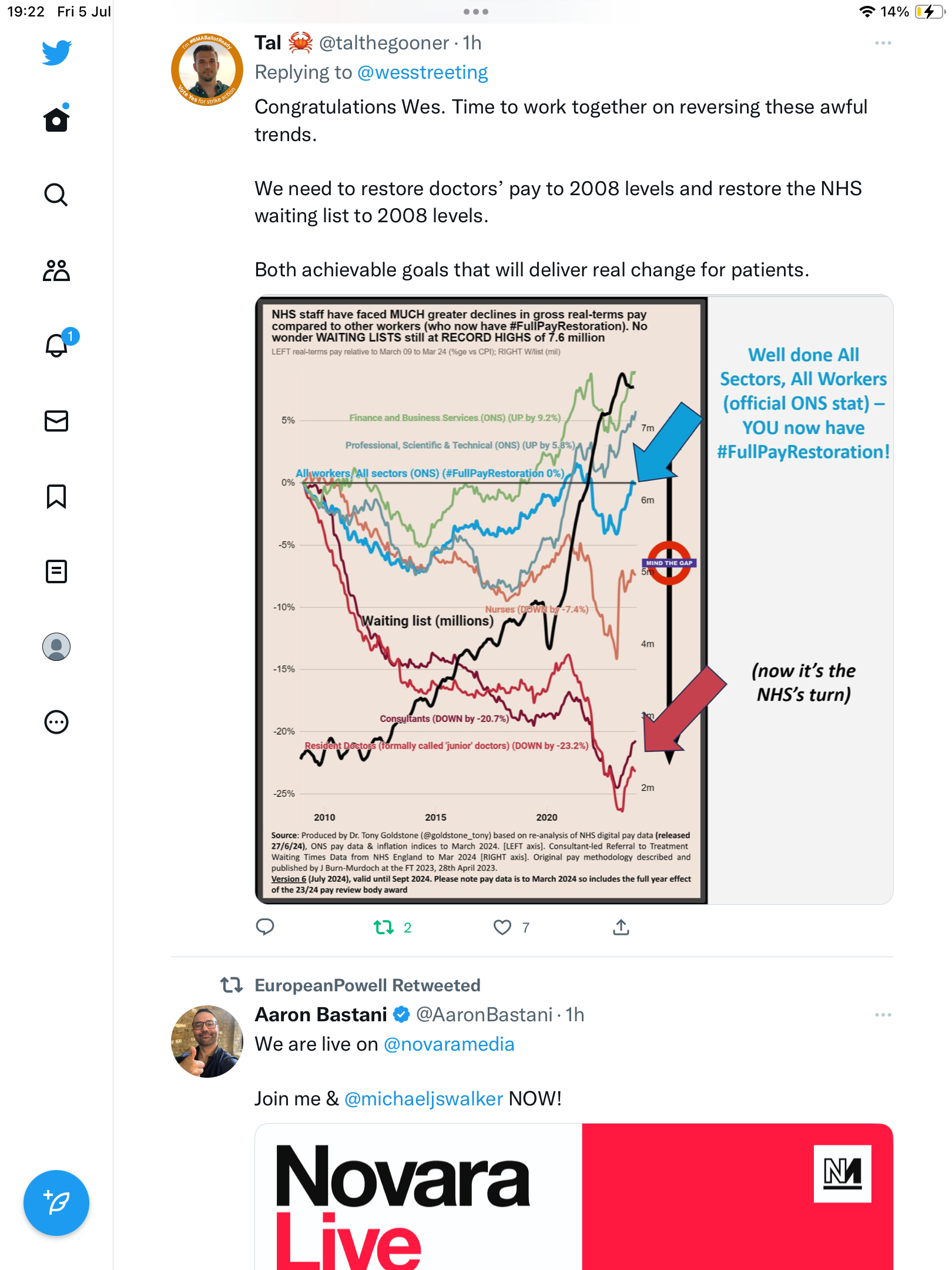The image size is (952, 1270).
Task: Open the Messages envelope
Action: 56,421
